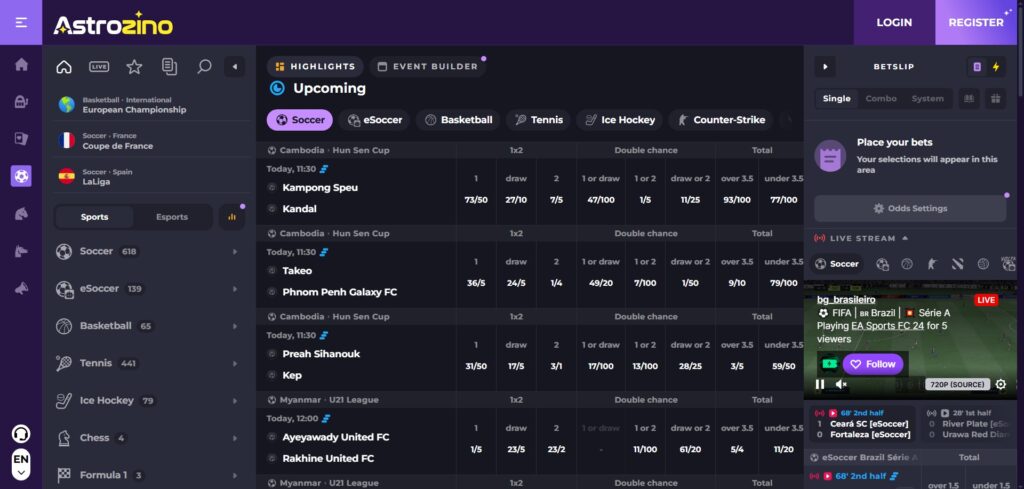Open the Live events icon

click(x=99, y=67)
